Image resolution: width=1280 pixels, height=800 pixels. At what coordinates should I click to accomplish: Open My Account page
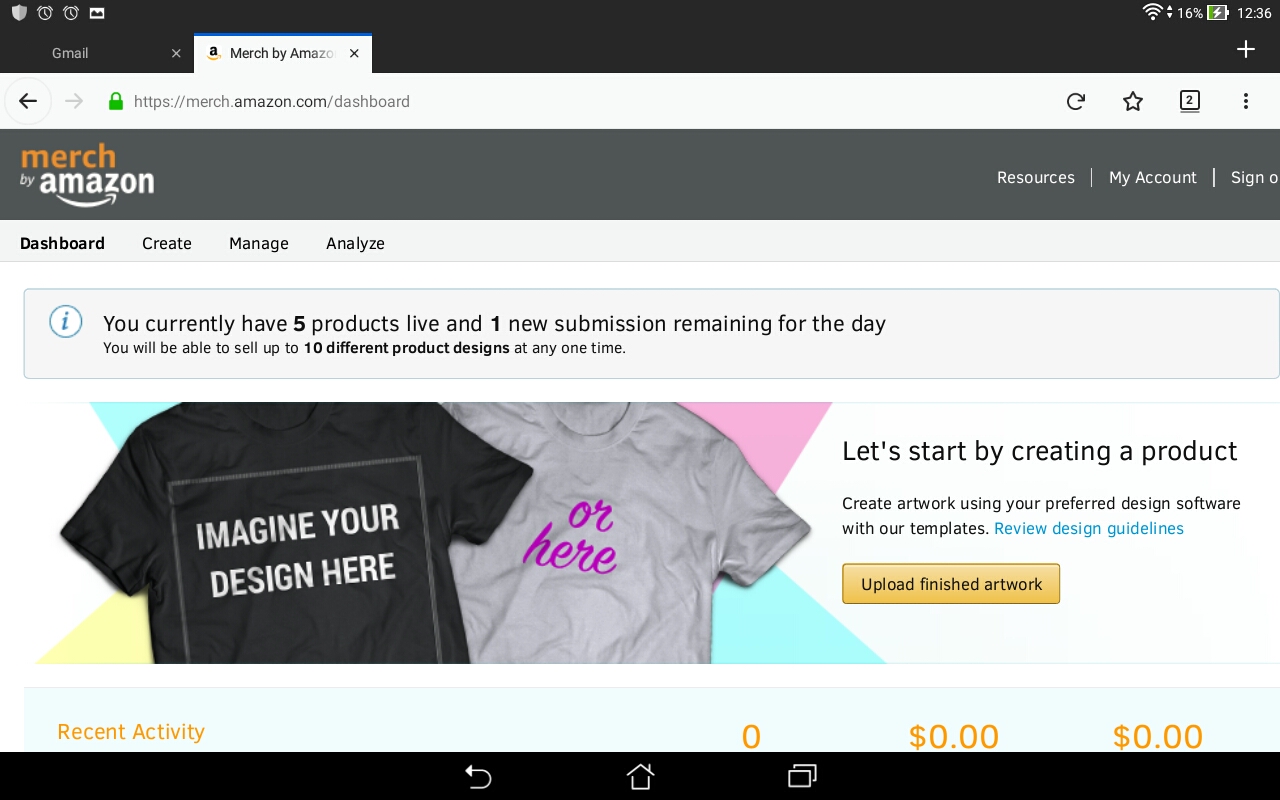click(x=1152, y=177)
